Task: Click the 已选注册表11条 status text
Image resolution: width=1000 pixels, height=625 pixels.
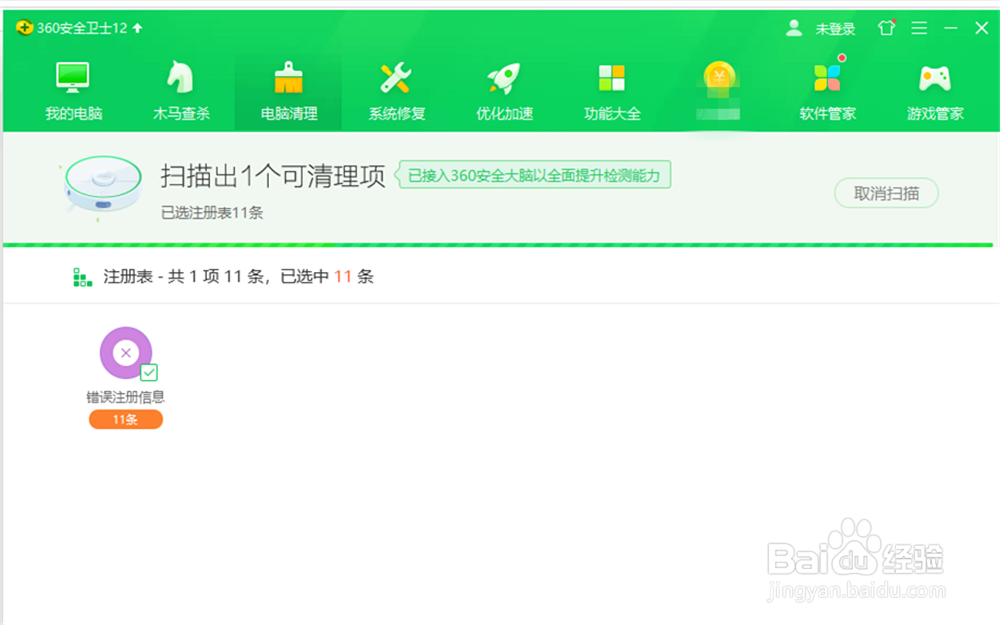Action: pos(212,212)
